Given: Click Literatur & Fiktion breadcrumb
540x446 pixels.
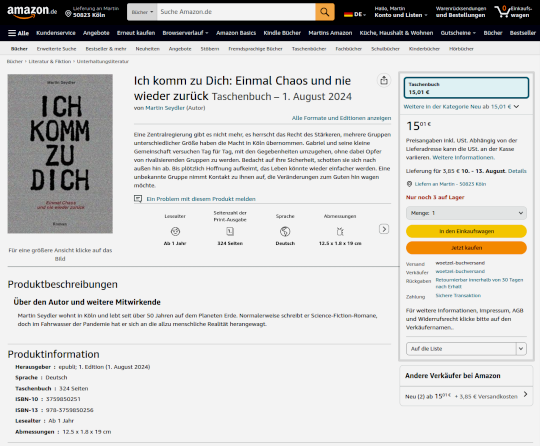Looking at the screenshot, I should (50, 61).
